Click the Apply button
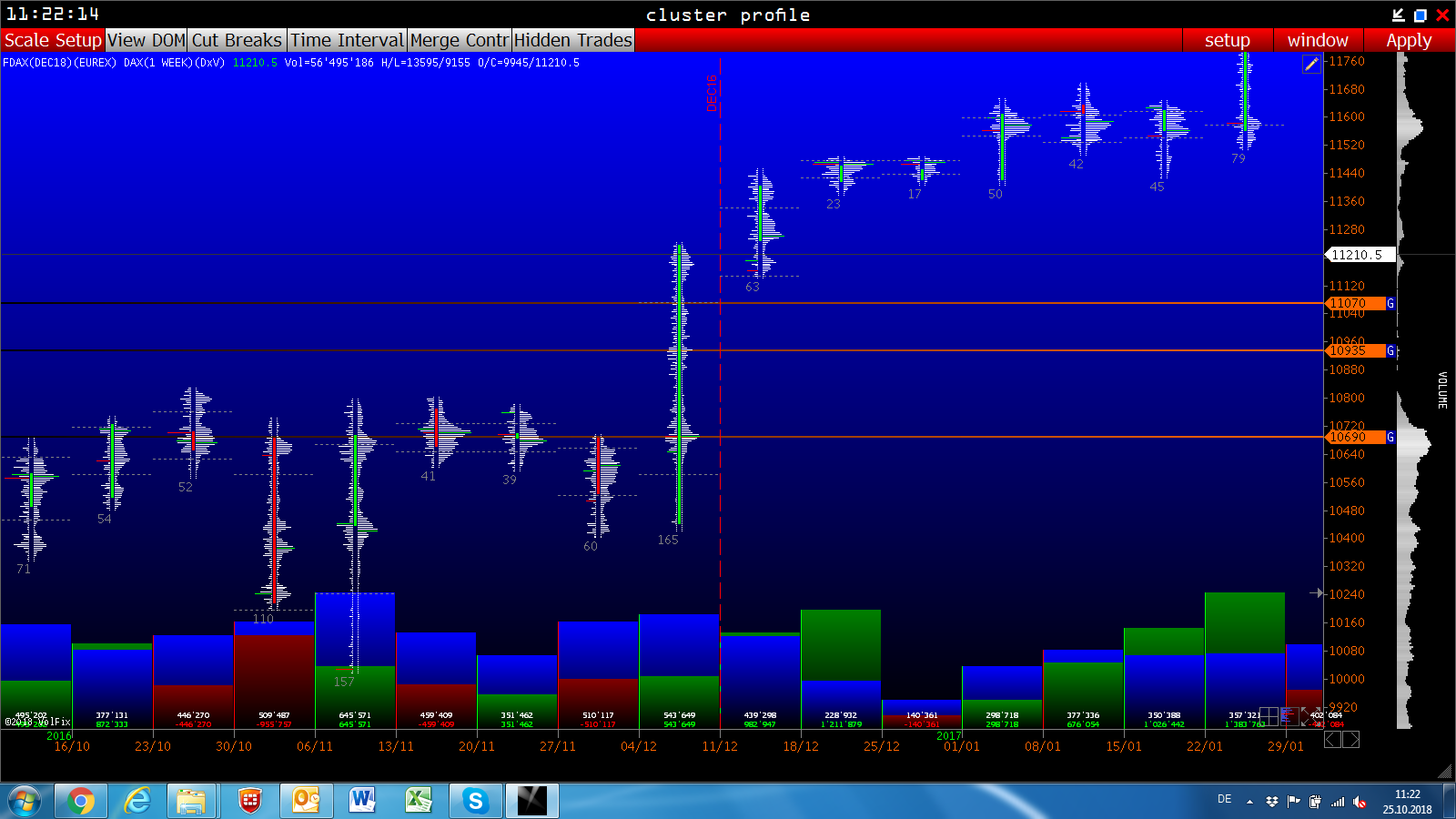Screen dimensions: 1456x819 tap(1409, 40)
